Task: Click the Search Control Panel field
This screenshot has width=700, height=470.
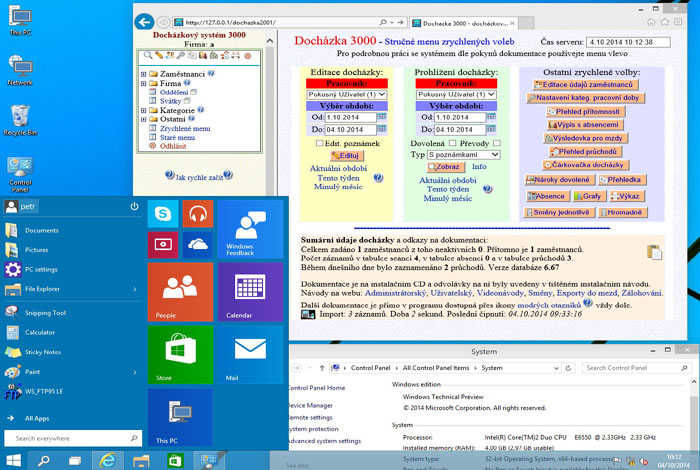Action: click(x=636, y=368)
